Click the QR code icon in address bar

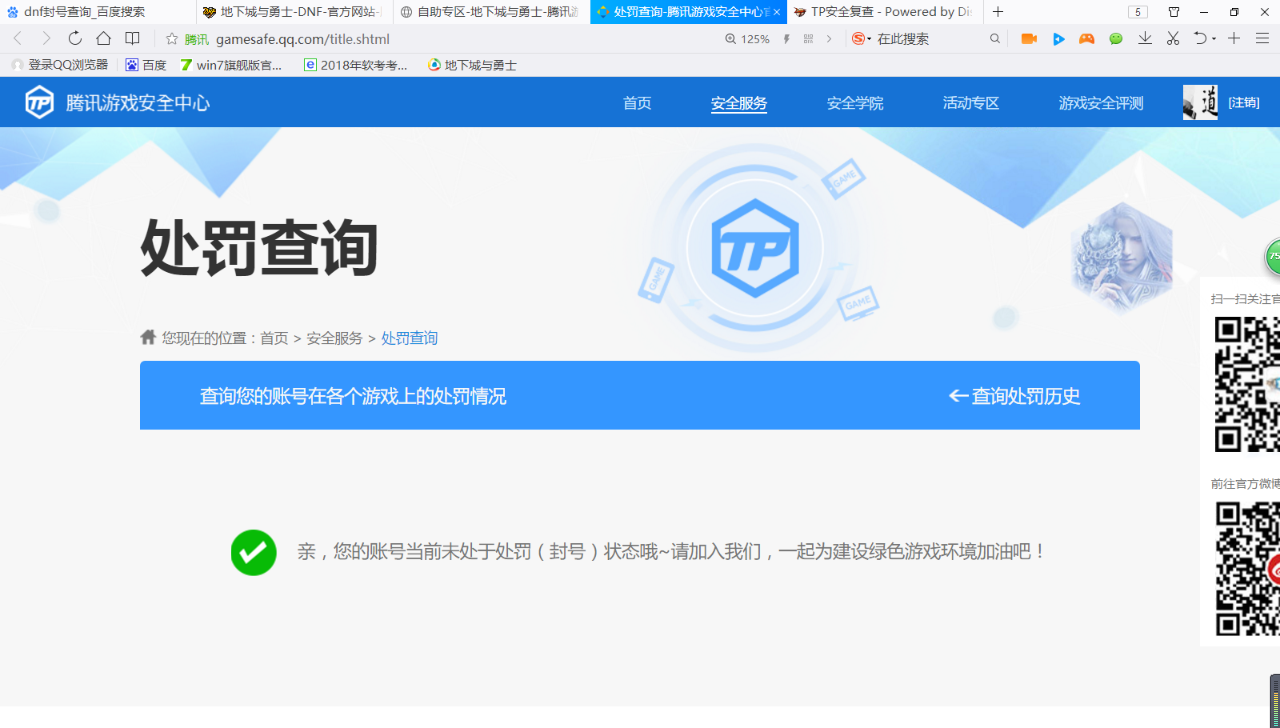click(808, 39)
